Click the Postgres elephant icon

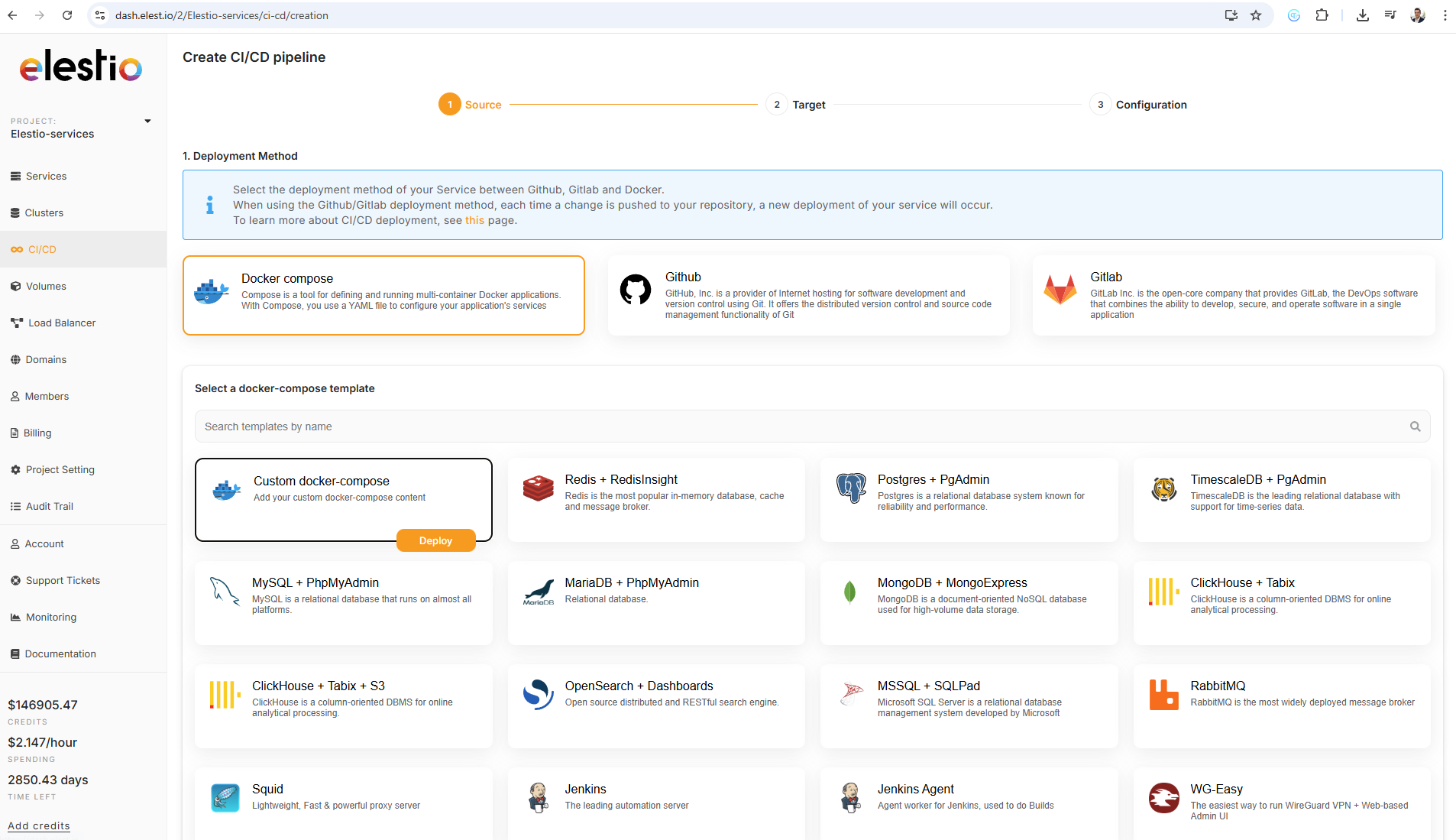coord(850,488)
